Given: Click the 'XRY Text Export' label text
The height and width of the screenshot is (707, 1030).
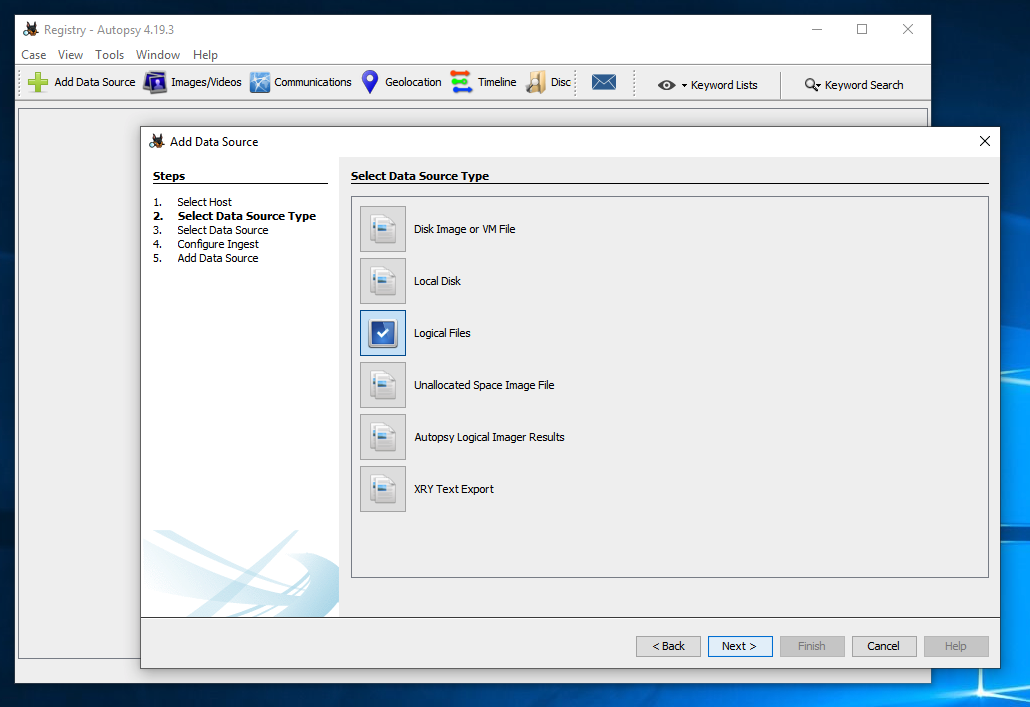Looking at the screenshot, I should tap(454, 489).
